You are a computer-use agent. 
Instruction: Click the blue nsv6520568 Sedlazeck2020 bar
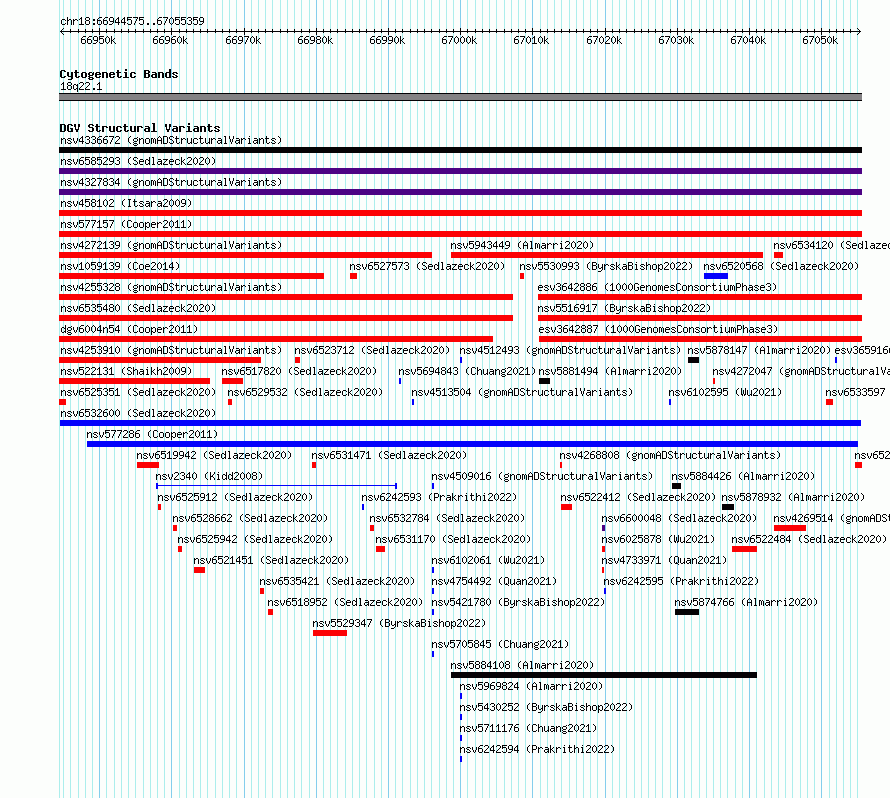(716, 276)
